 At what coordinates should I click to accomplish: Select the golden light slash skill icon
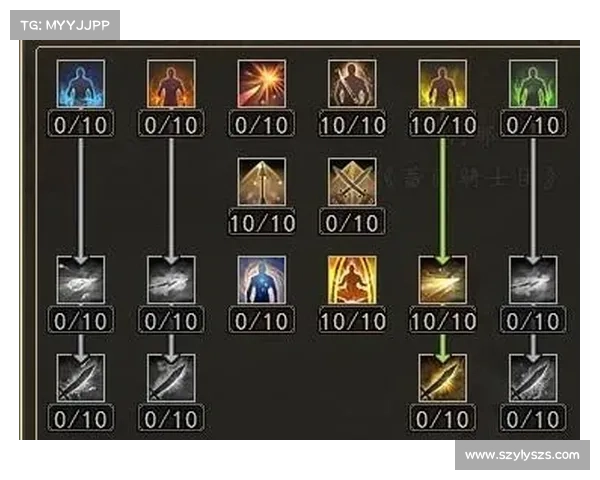click(443, 280)
